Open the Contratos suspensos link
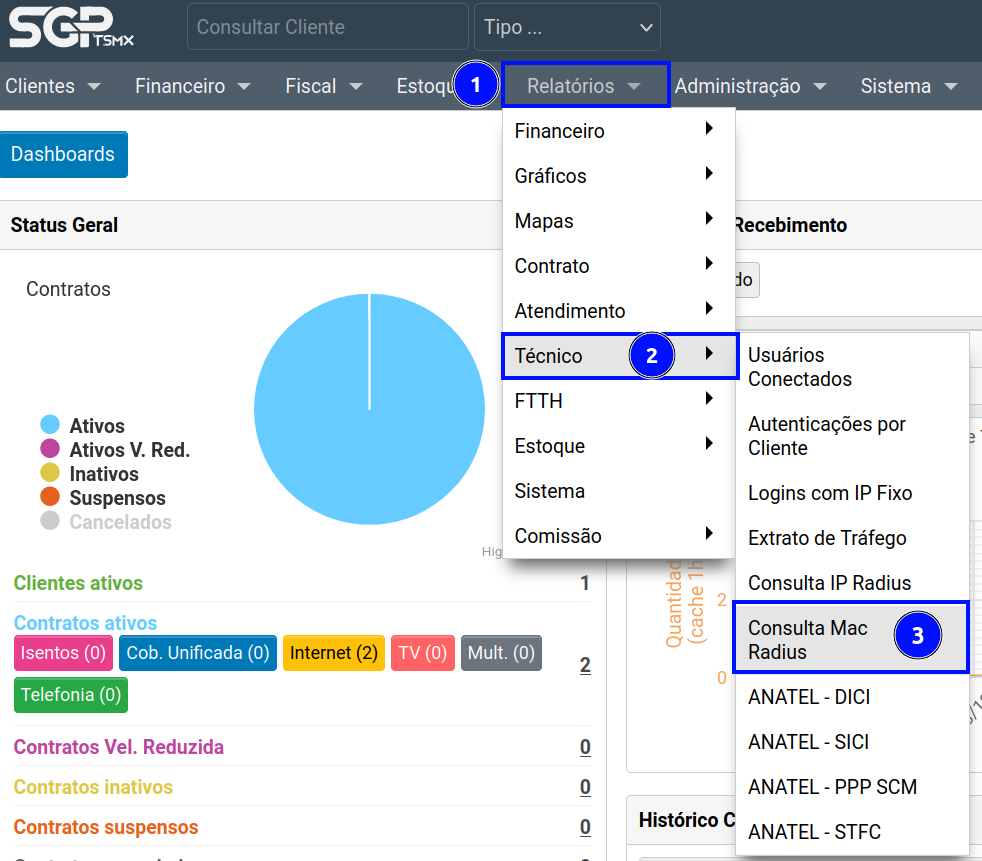Image resolution: width=982 pixels, height=861 pixels. coord(106,827)
